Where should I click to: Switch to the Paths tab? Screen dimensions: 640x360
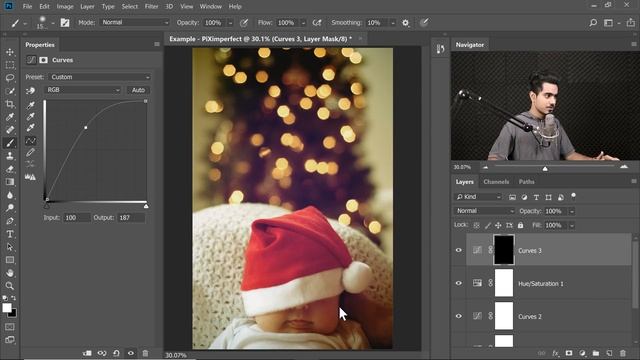tap(527, 182)
